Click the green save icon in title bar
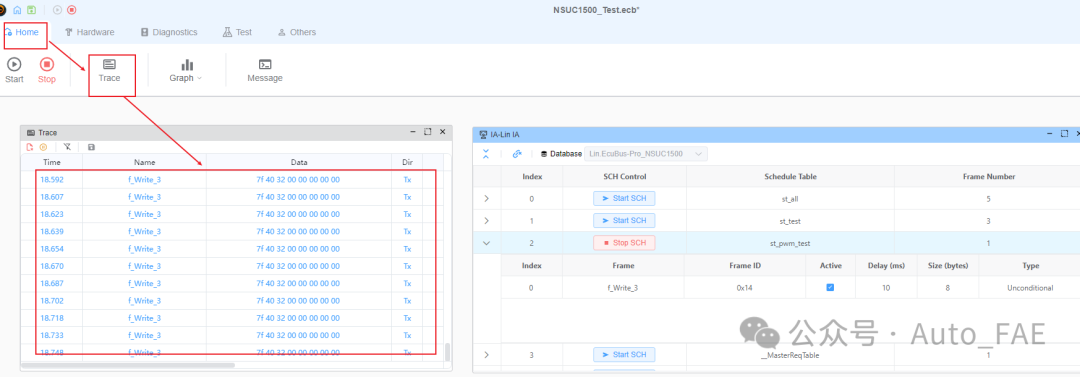Screen dimensions: 1080x377 pos(31,10)
